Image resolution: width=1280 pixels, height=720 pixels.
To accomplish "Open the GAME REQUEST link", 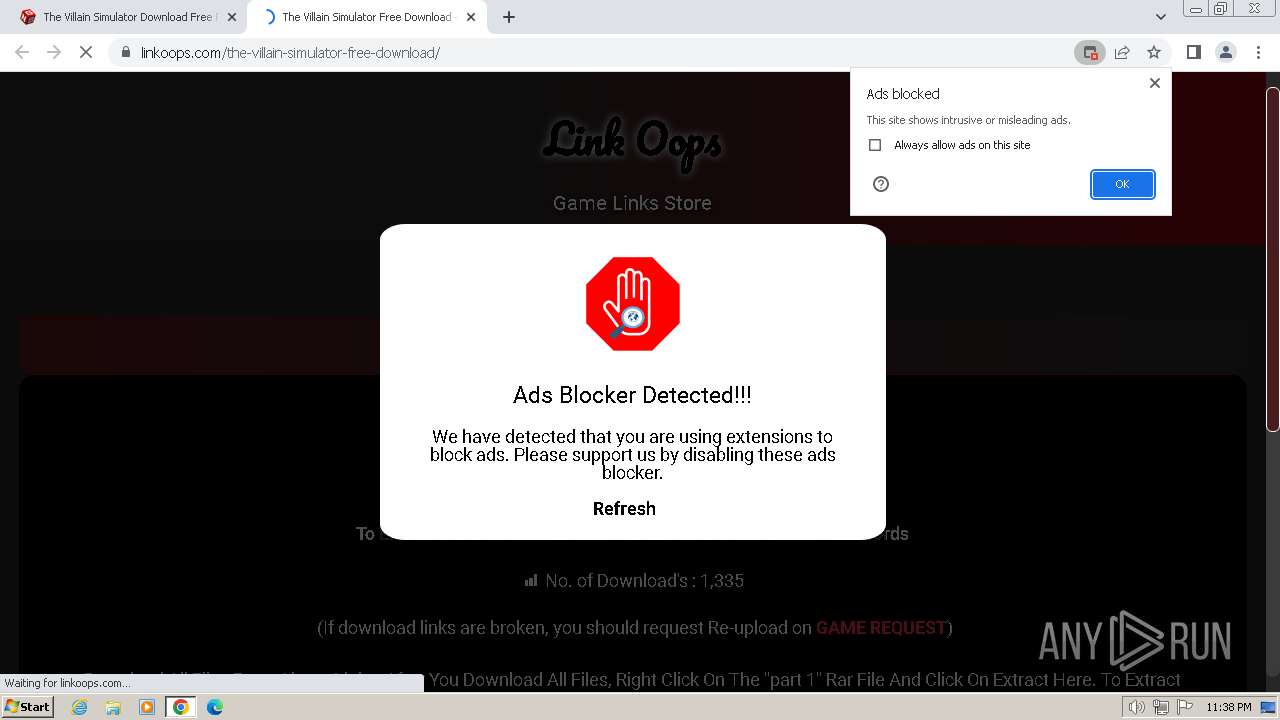I will (881, 628).
